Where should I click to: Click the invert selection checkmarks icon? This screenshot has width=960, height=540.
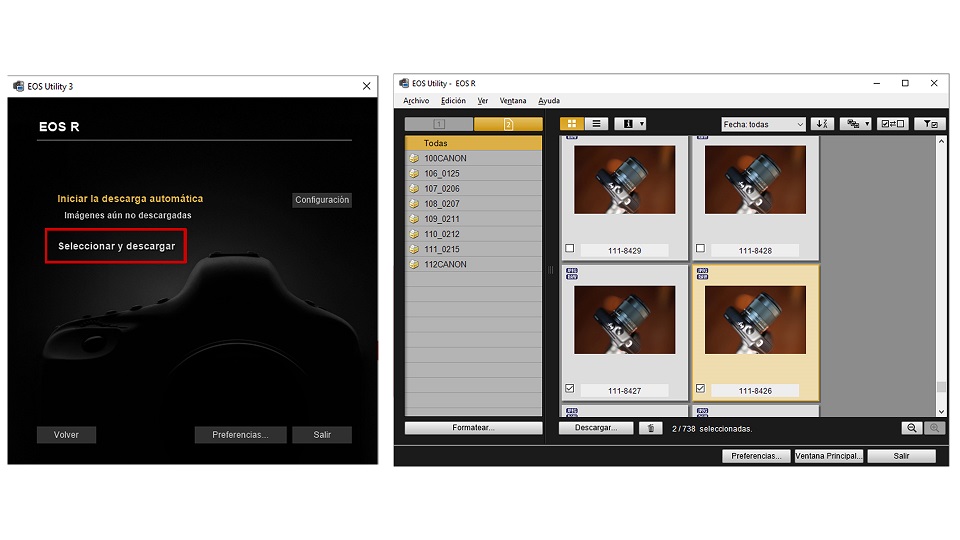892,124
